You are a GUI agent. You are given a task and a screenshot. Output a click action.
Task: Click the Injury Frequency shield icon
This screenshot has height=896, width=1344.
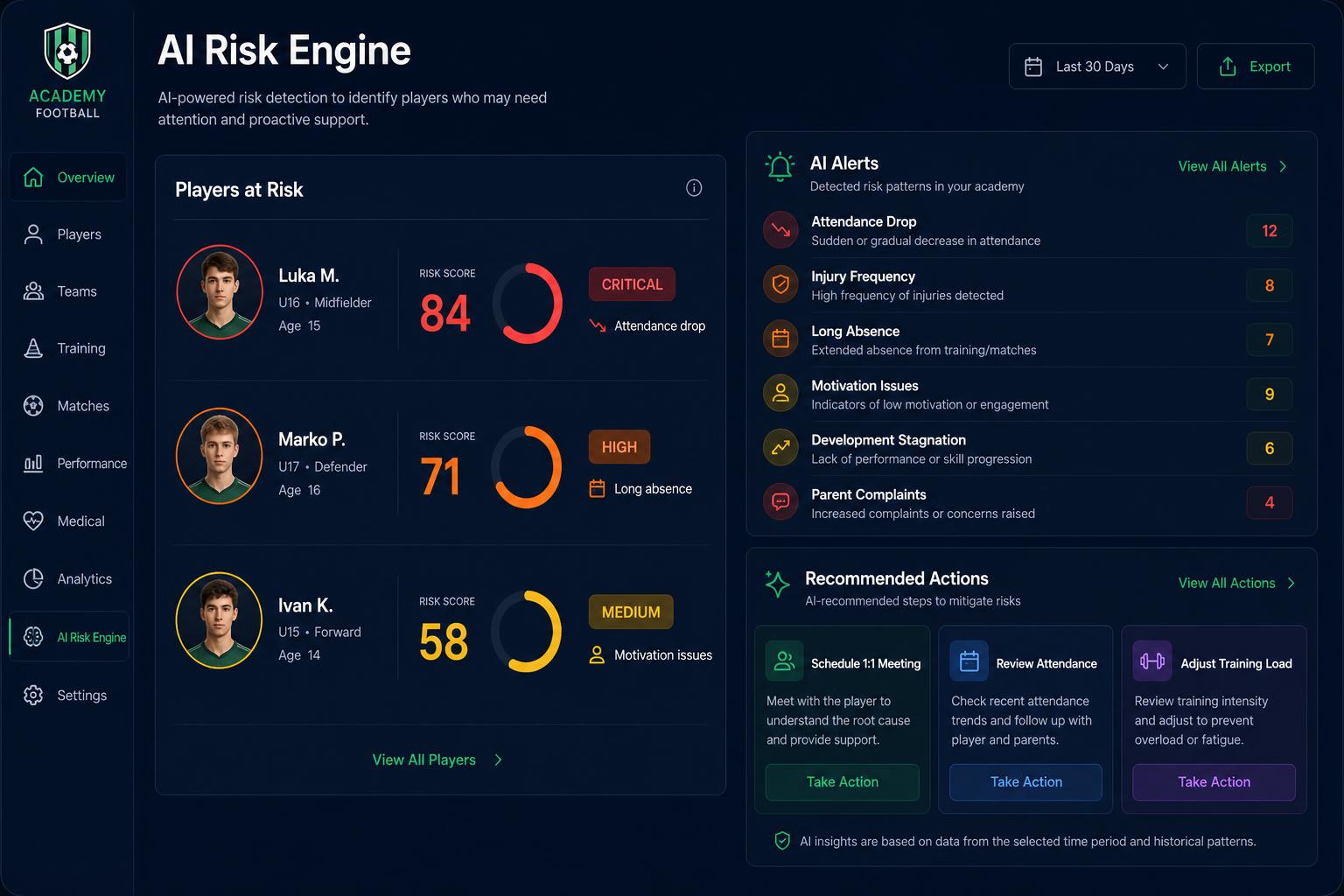click(x=780, y=284)
